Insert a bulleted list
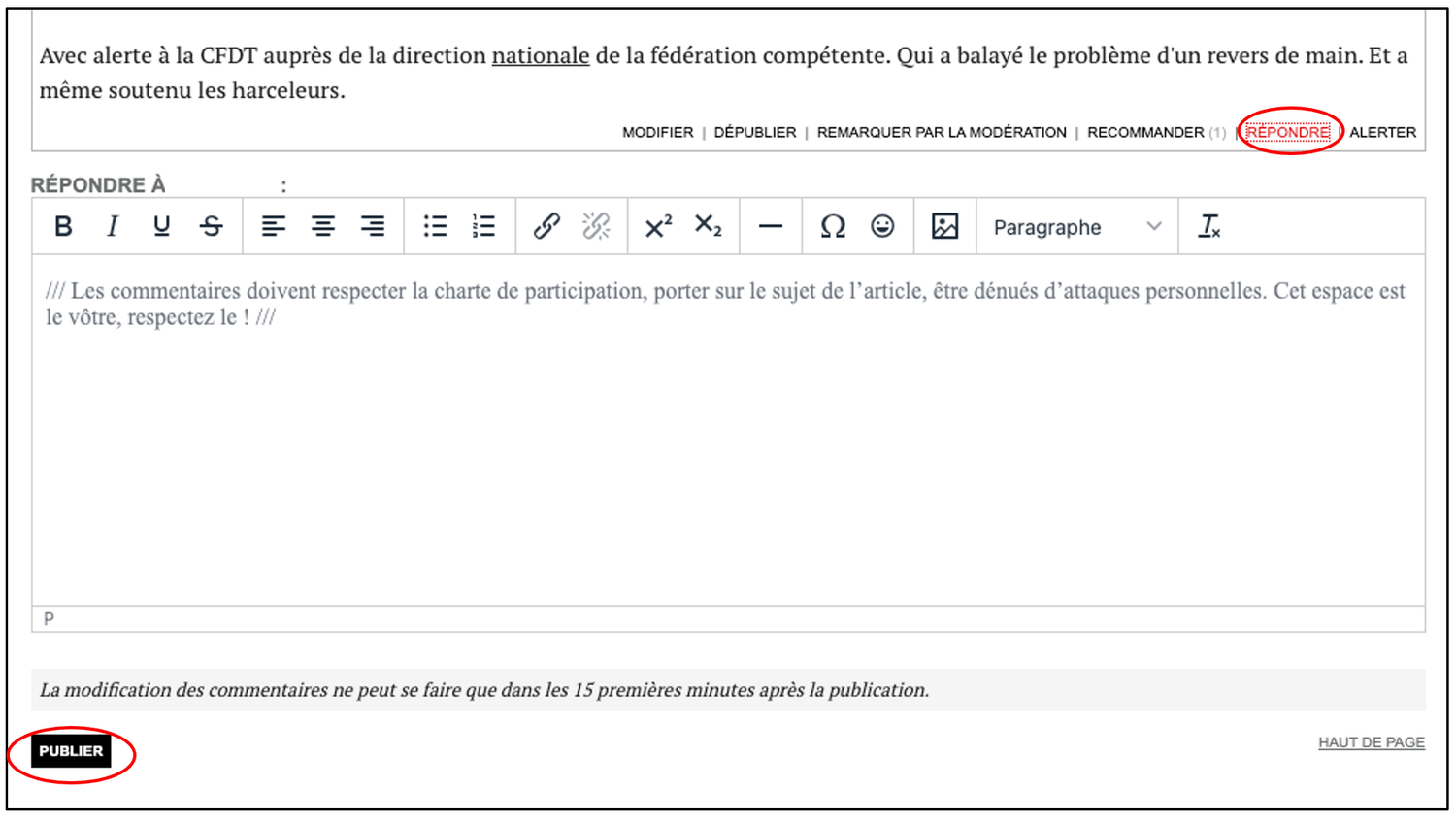This screenshot has height=821, width=1456. click(435, 227)
